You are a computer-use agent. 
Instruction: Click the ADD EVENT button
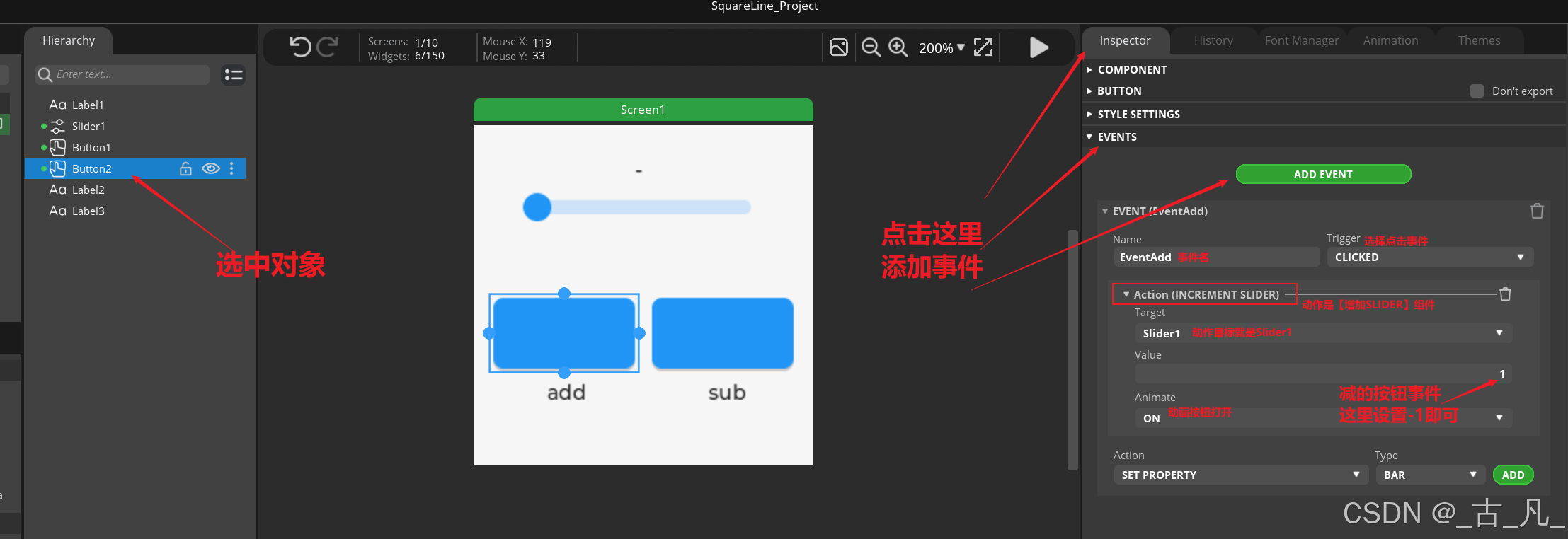click(1323, 174)
